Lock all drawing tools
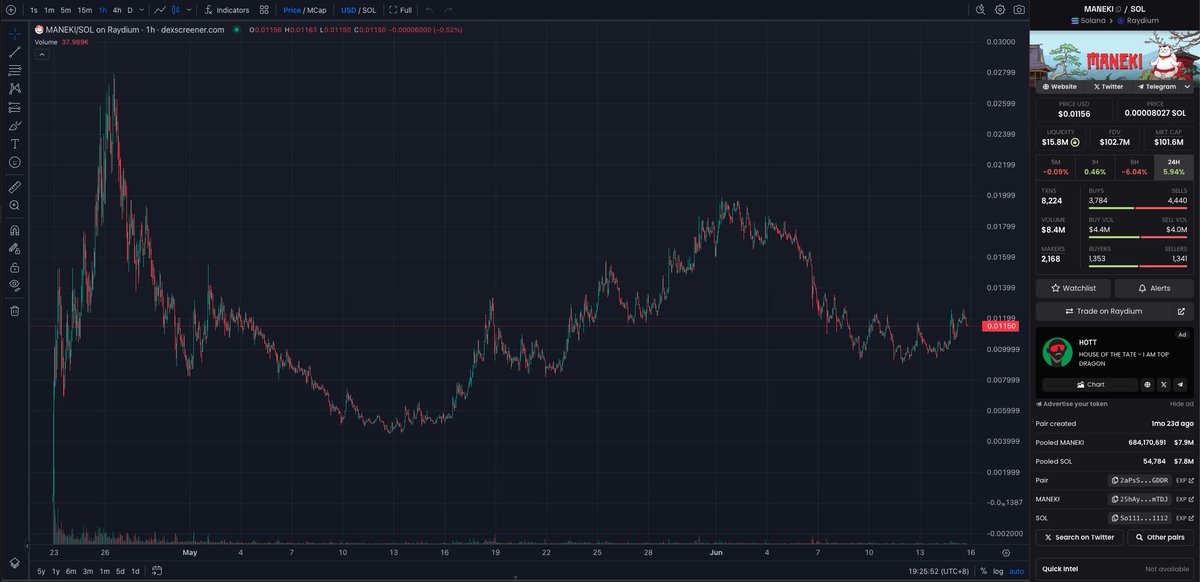This screenshot has width=1200, height=582. point(15,267)
